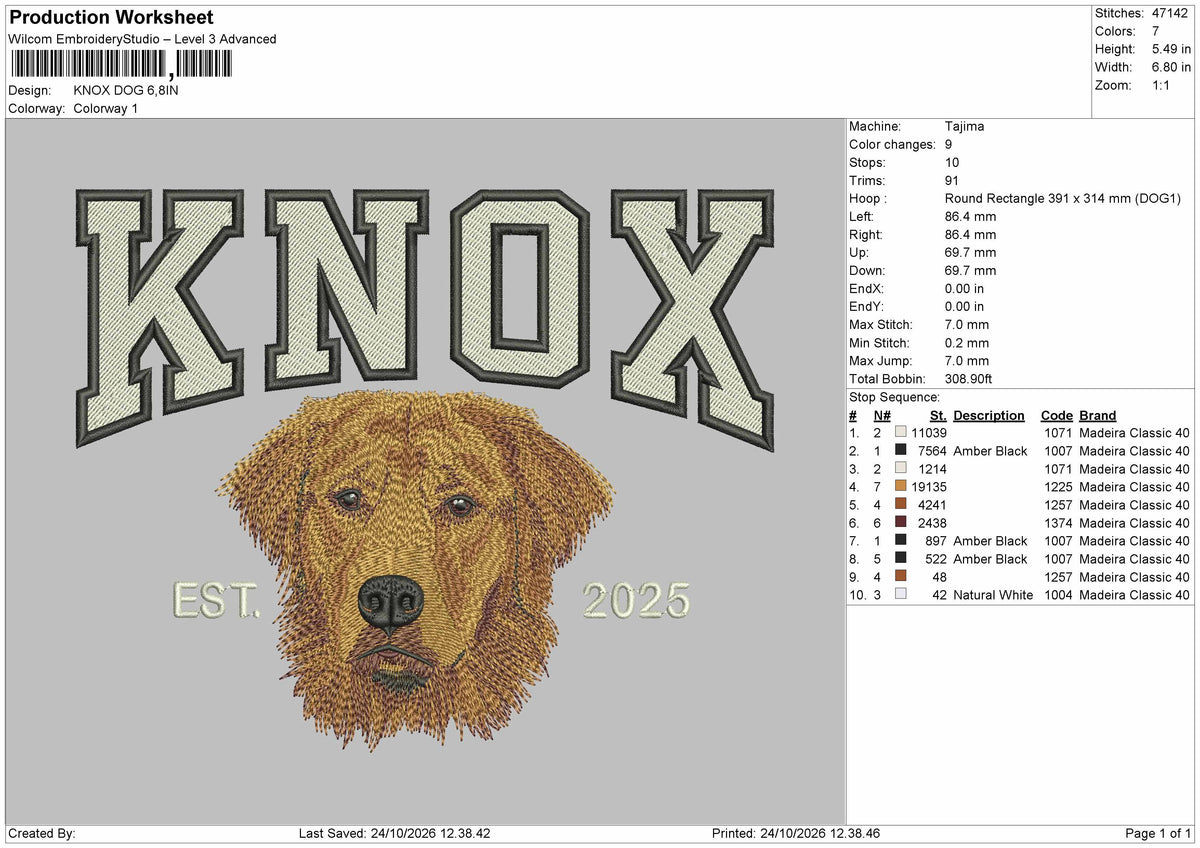Click the "EndX:" label
This screenshot has width=1200, height=848.
click(867, 289)
